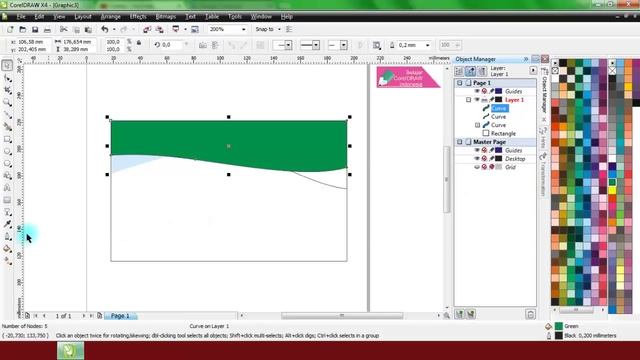Toggle printable icon of Layer 1
Image resolution: width=640 pixels, height=360 pixels.
[484, 100]
